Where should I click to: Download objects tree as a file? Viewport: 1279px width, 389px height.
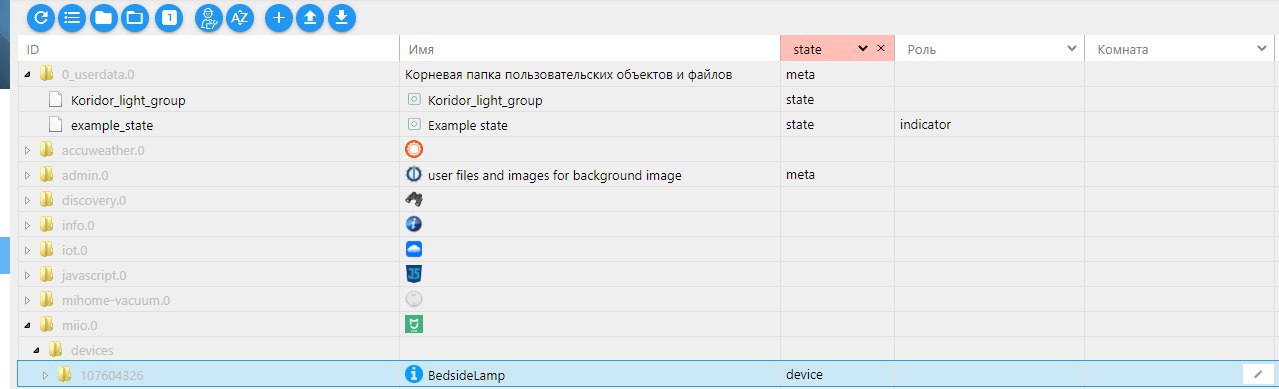pyautogui.click(x=343, y=17)
